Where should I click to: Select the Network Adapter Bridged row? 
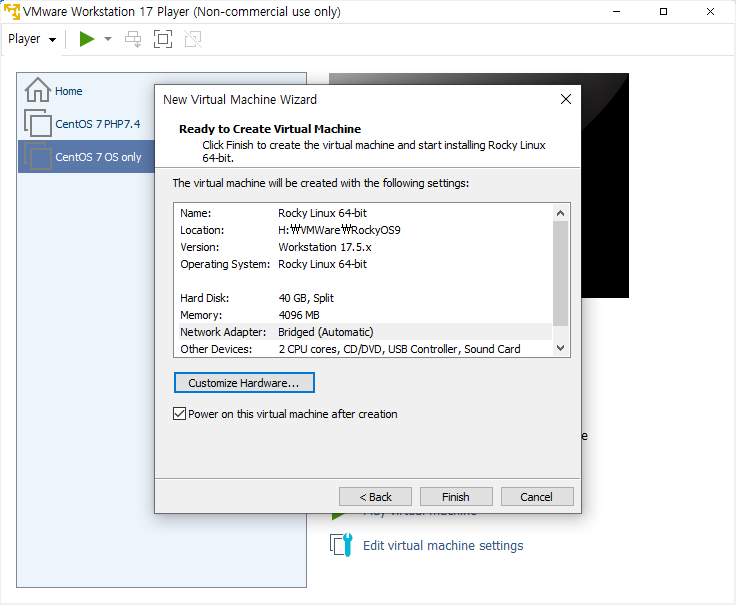[x=365, y=332]
